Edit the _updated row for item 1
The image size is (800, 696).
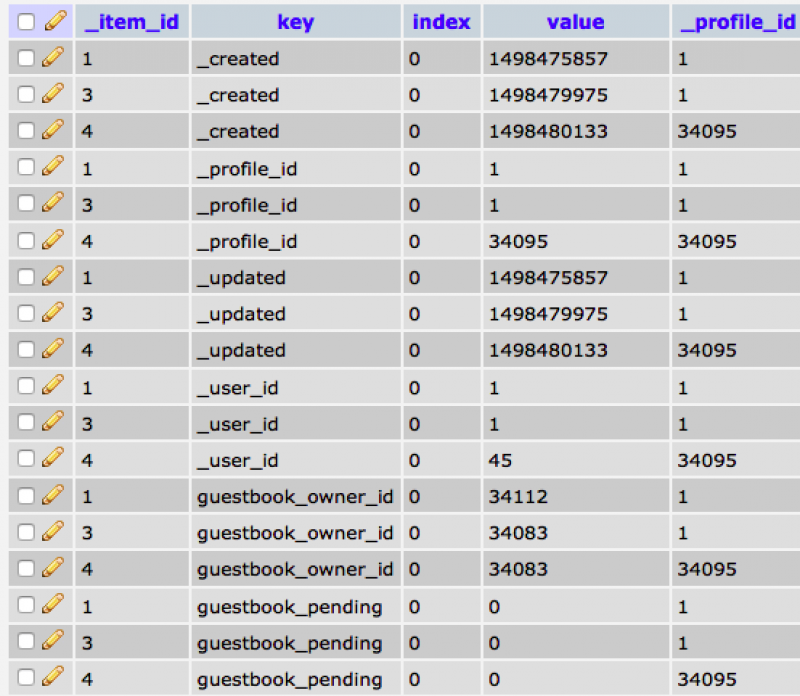tap(53, 276)
